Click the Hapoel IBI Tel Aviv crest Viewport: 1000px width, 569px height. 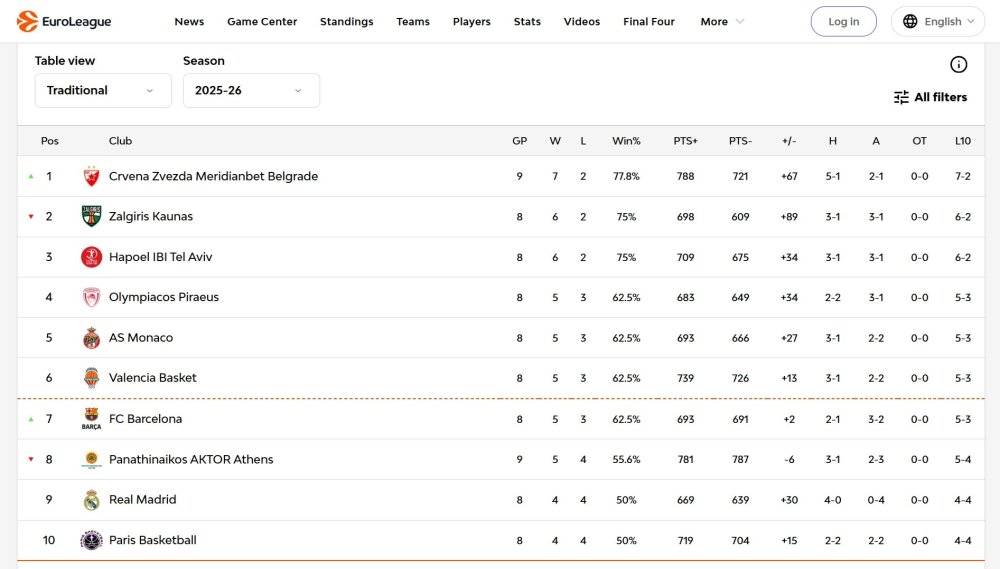[x=91, y=257]
